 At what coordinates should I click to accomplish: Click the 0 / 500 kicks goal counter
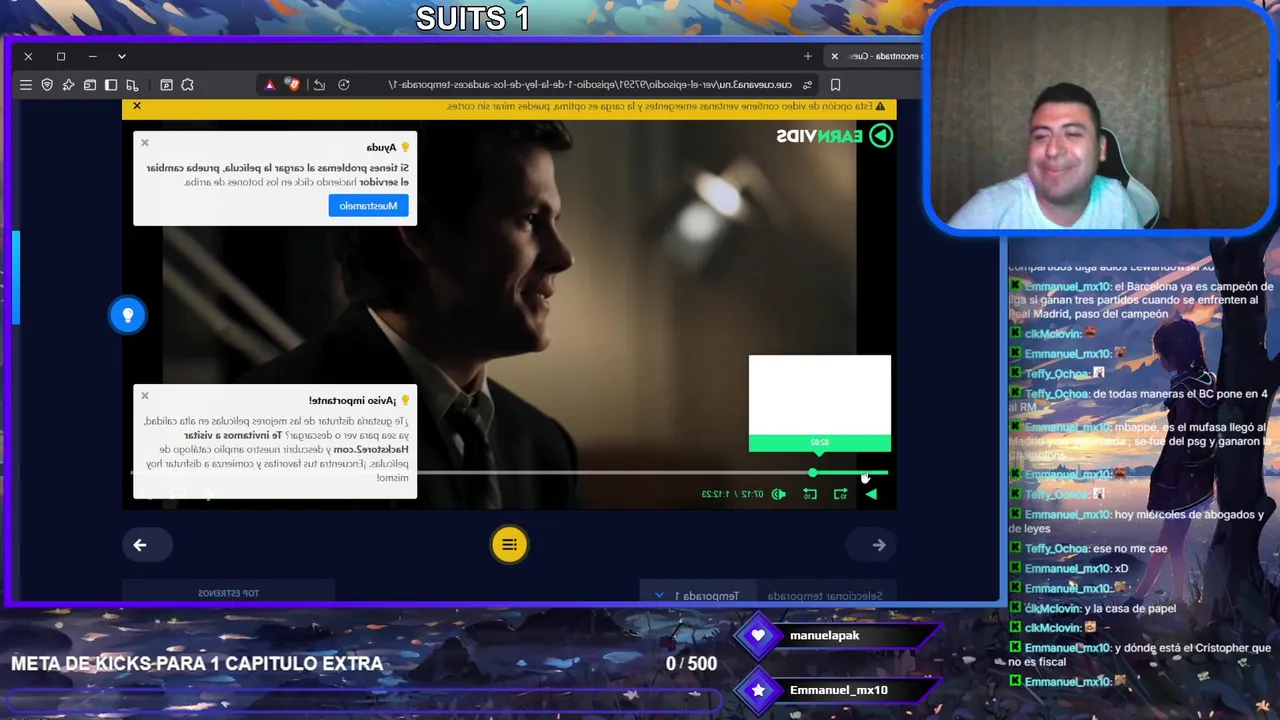[x=691, y=664]
